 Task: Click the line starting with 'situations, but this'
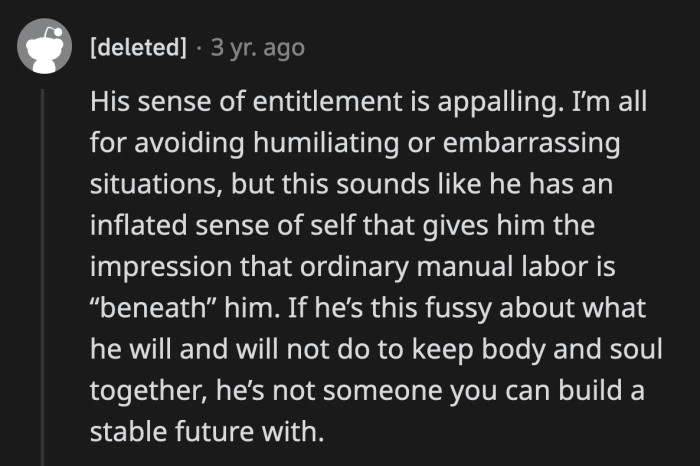coord(351,184)
